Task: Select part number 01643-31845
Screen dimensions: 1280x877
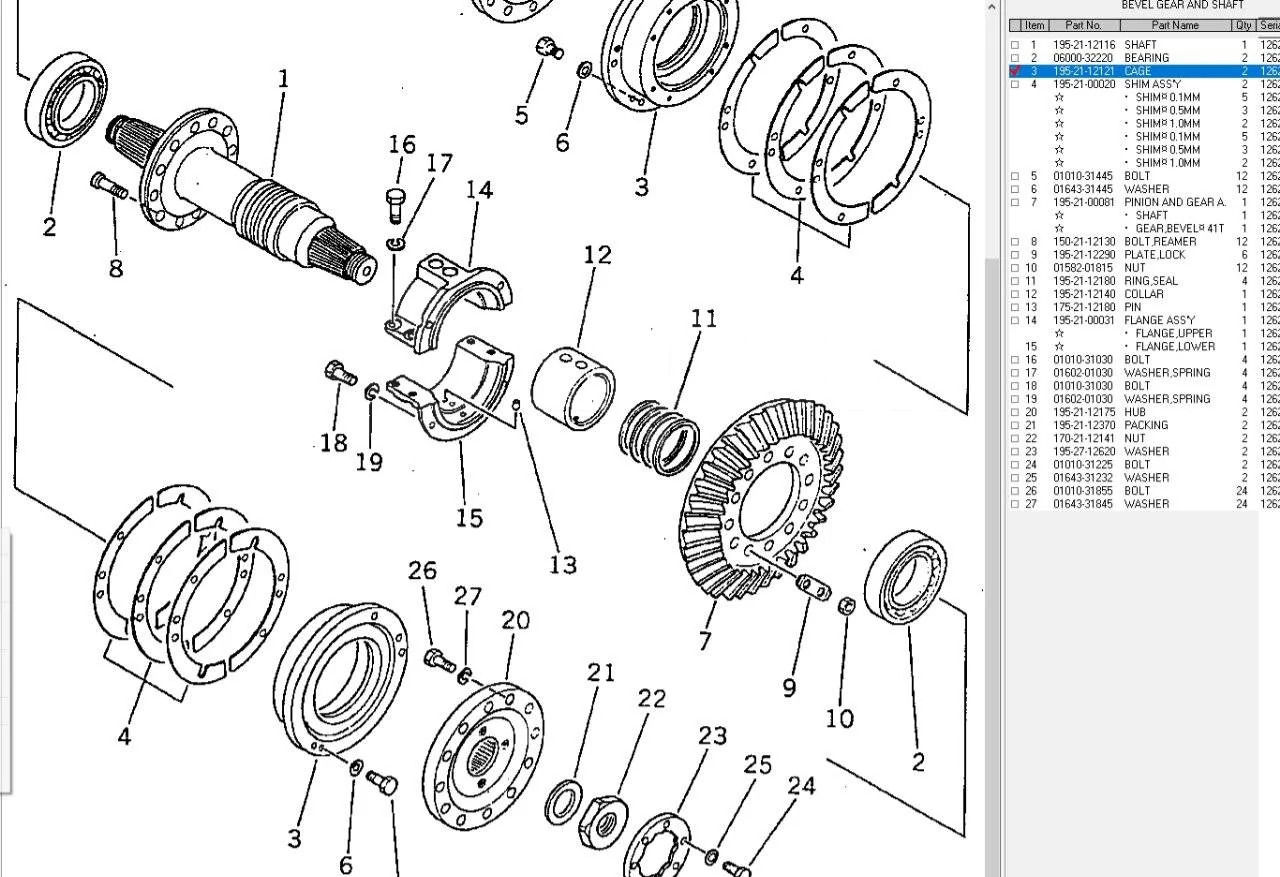Action: pos(1083,504)
